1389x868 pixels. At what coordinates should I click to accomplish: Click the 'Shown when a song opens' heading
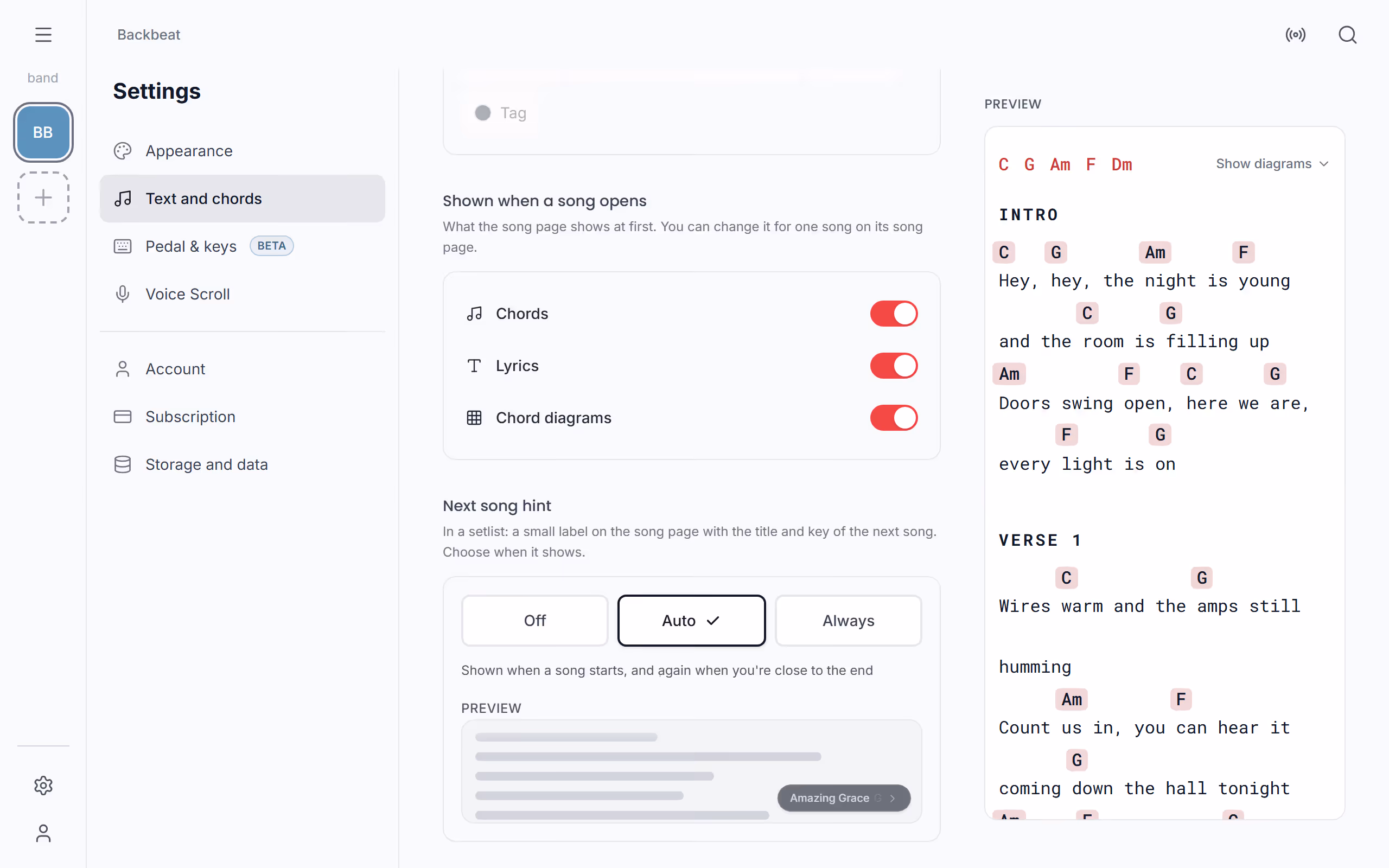point(544,201)
